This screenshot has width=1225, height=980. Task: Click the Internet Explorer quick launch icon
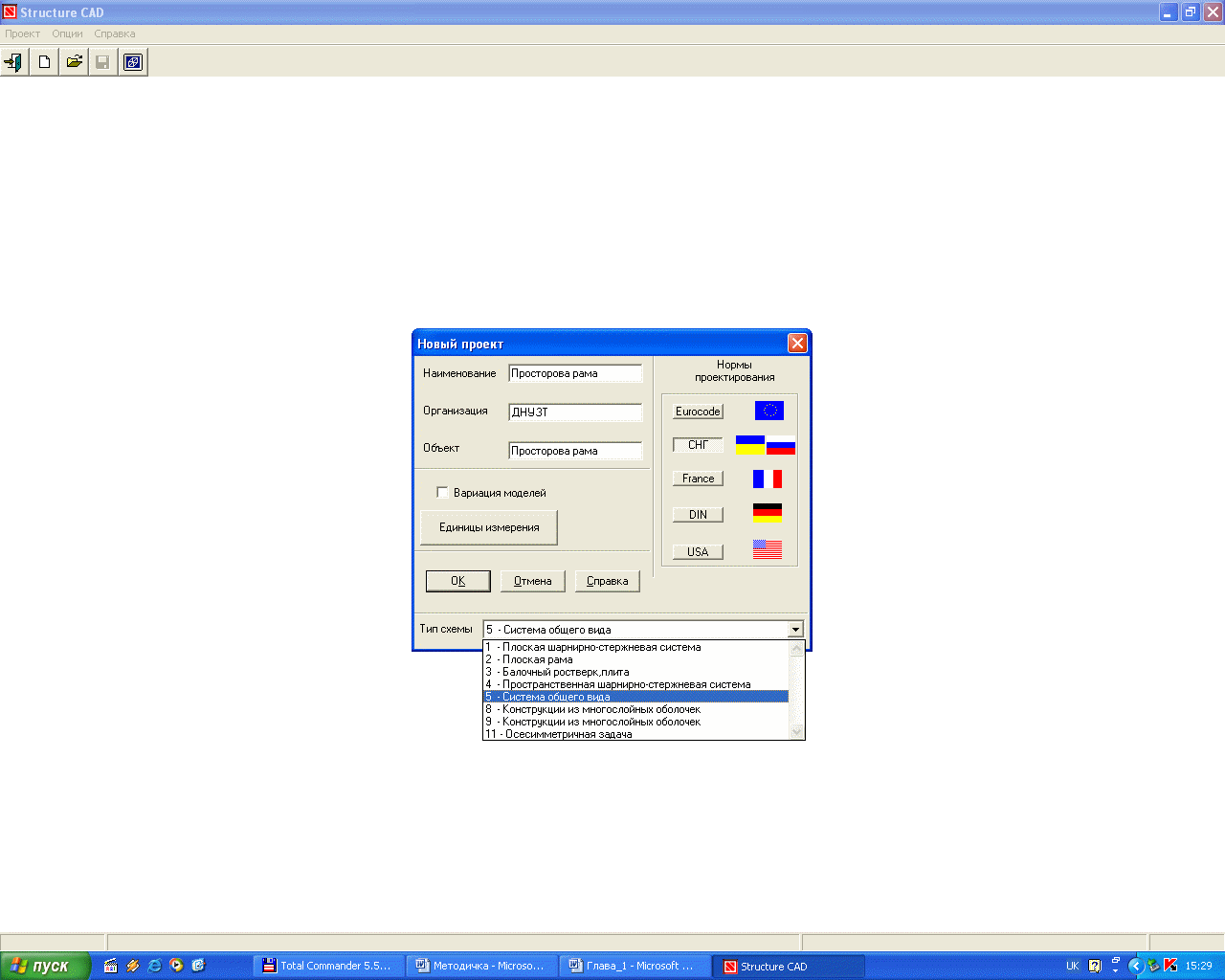(x=155, y=966)
